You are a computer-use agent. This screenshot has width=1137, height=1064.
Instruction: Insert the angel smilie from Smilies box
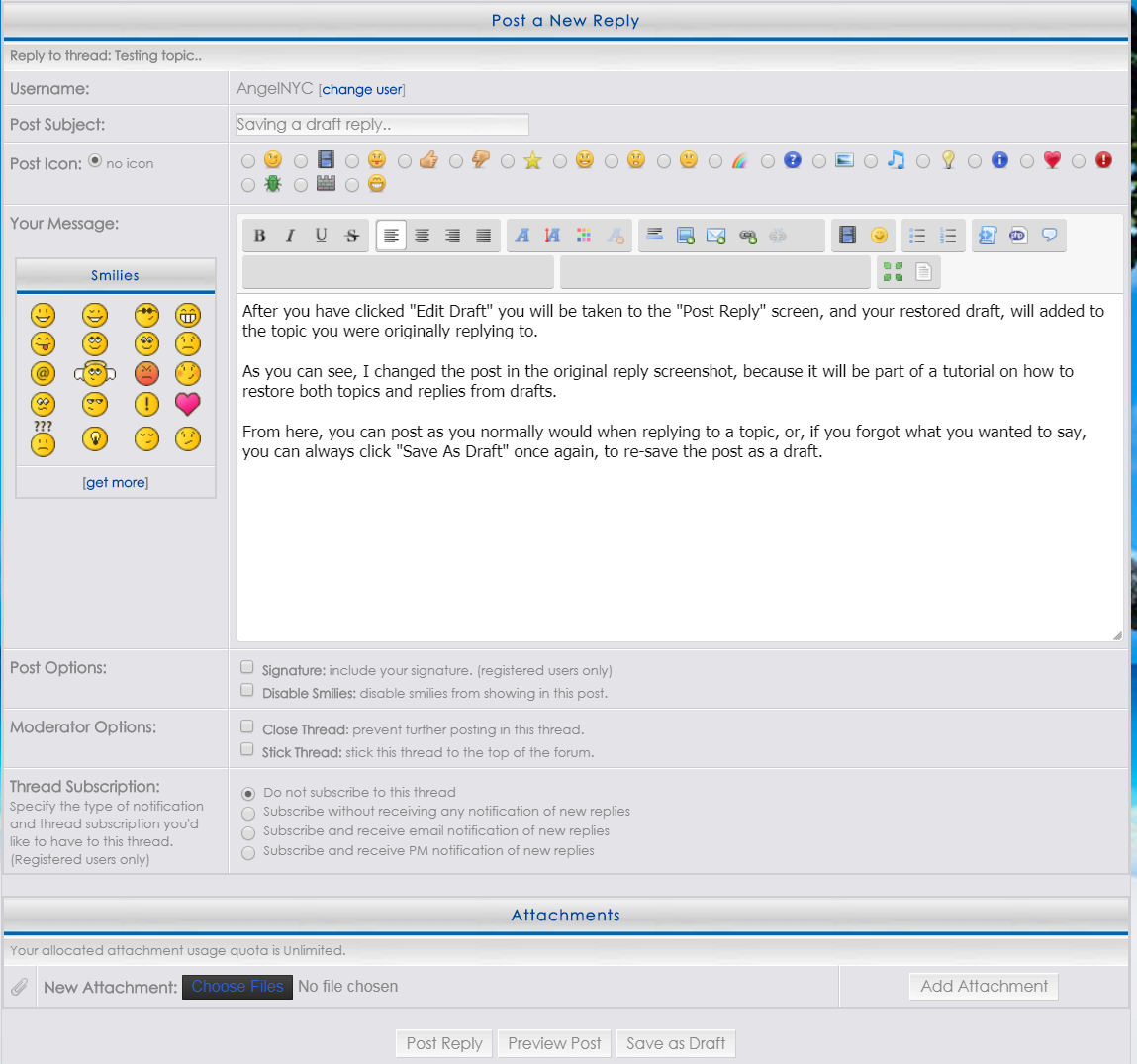tap(95, 373)
